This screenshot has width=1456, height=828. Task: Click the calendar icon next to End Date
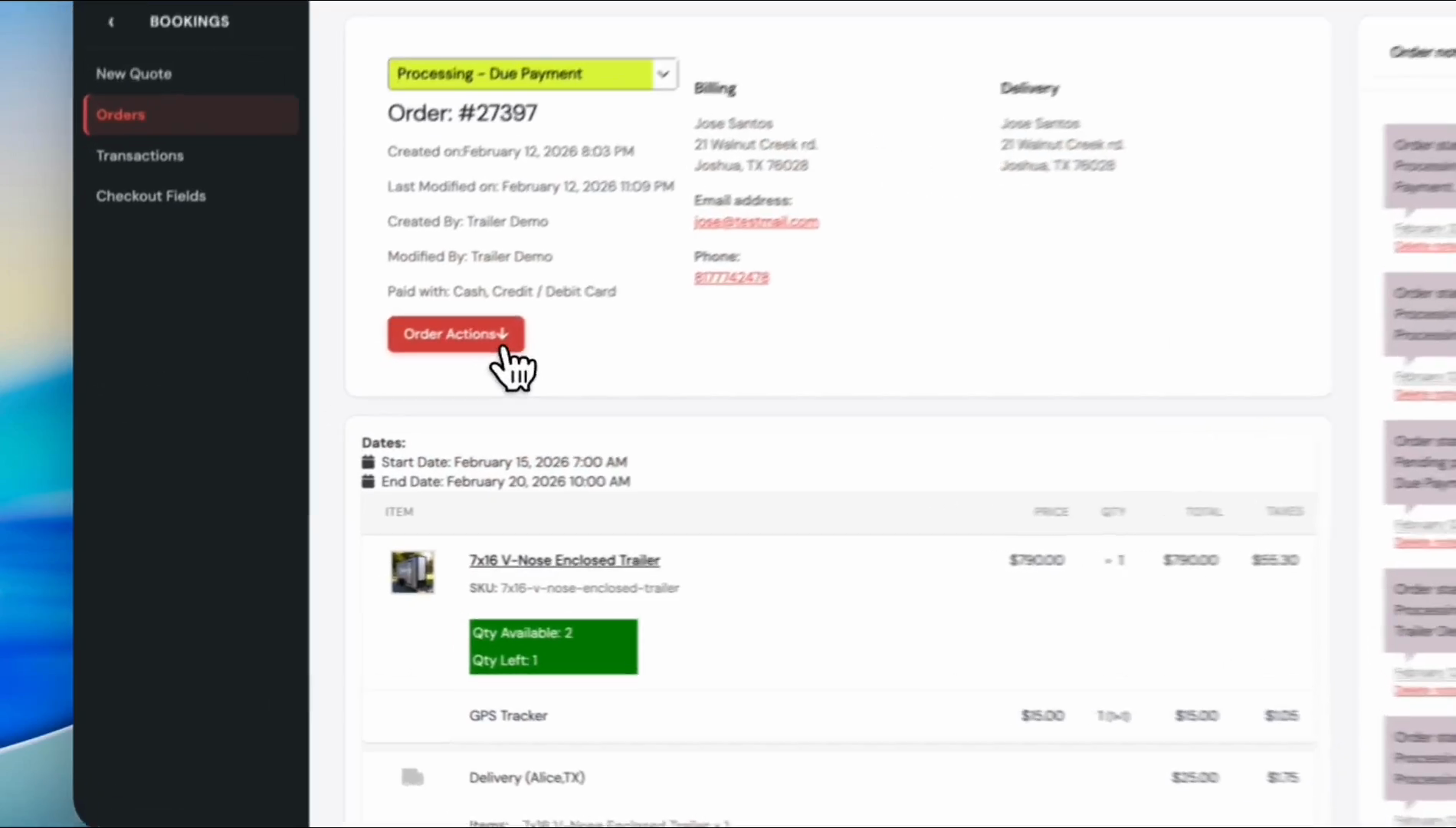368,481
